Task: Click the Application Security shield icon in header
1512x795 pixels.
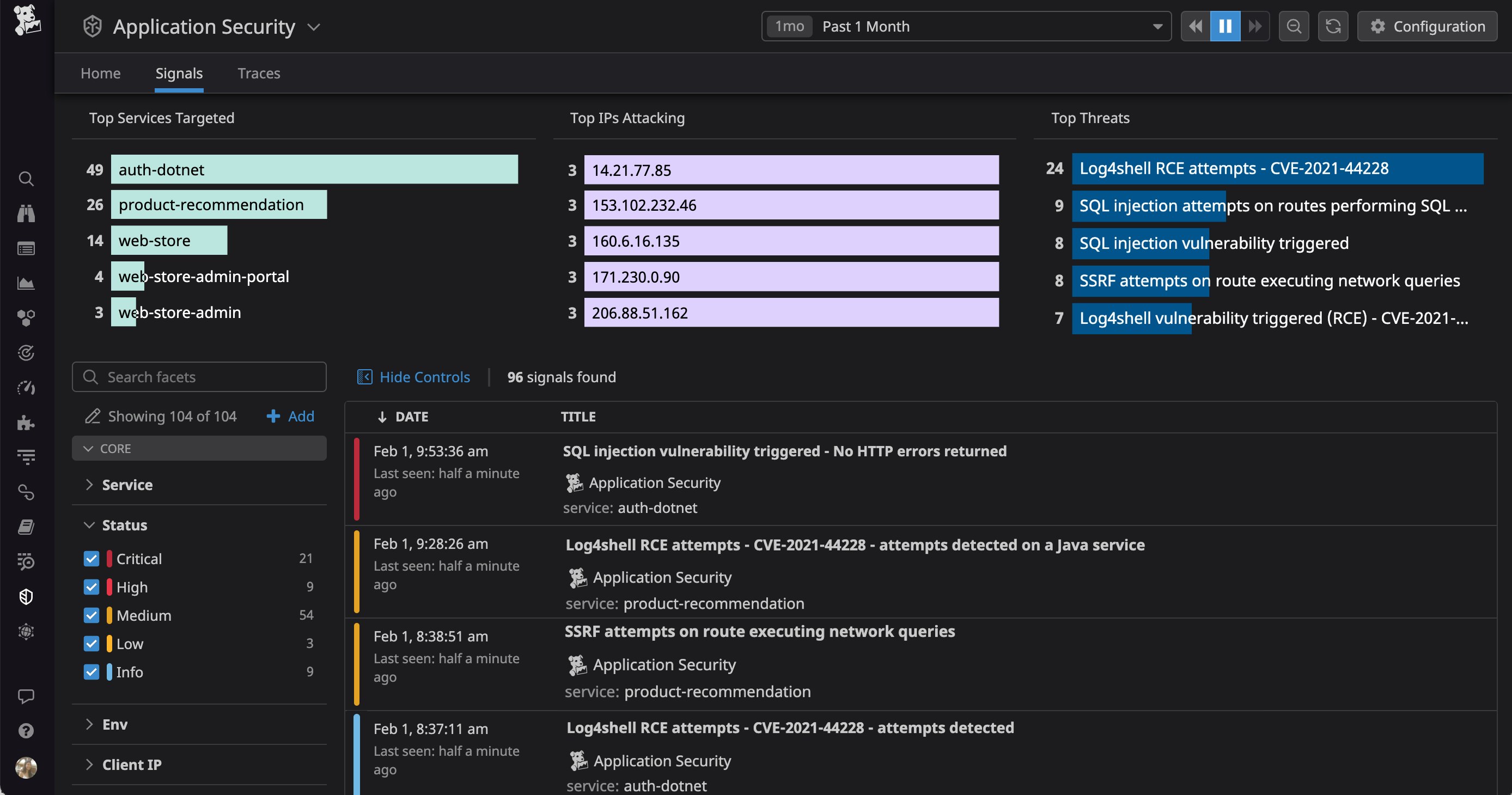Action: coord(92,26)
